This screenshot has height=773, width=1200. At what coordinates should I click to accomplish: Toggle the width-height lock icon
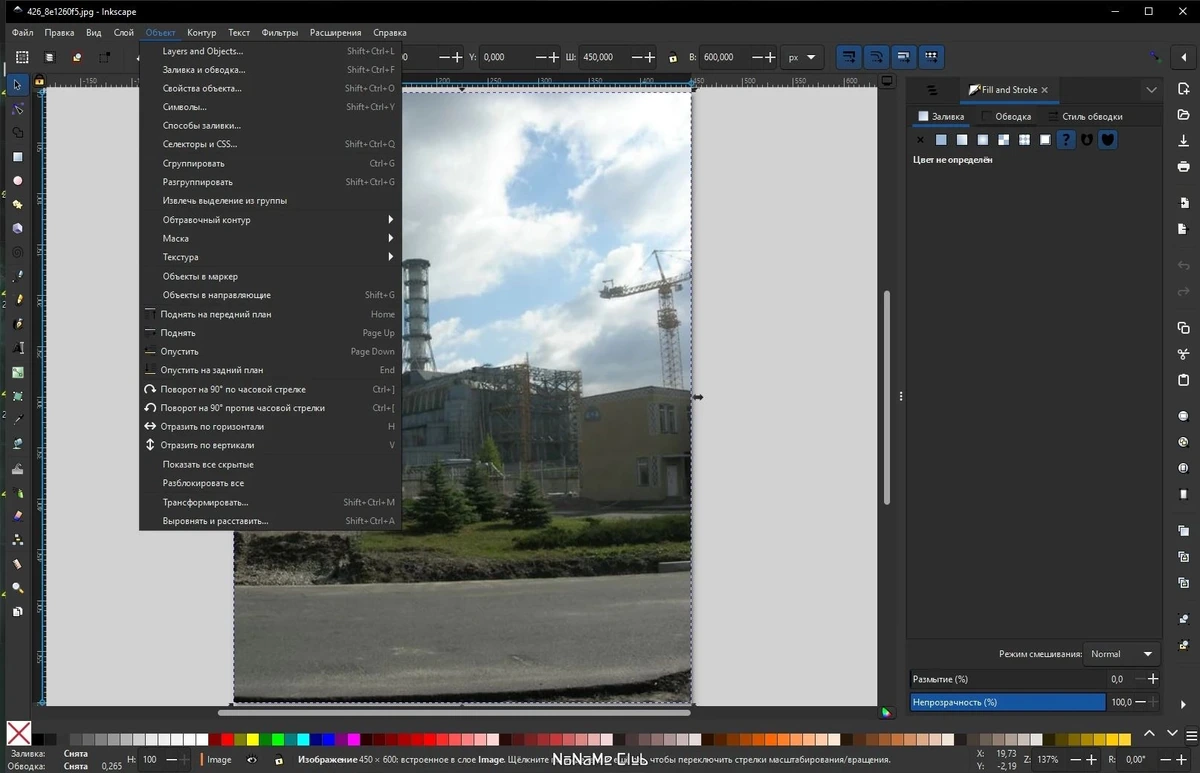click(x=673, y=58)
